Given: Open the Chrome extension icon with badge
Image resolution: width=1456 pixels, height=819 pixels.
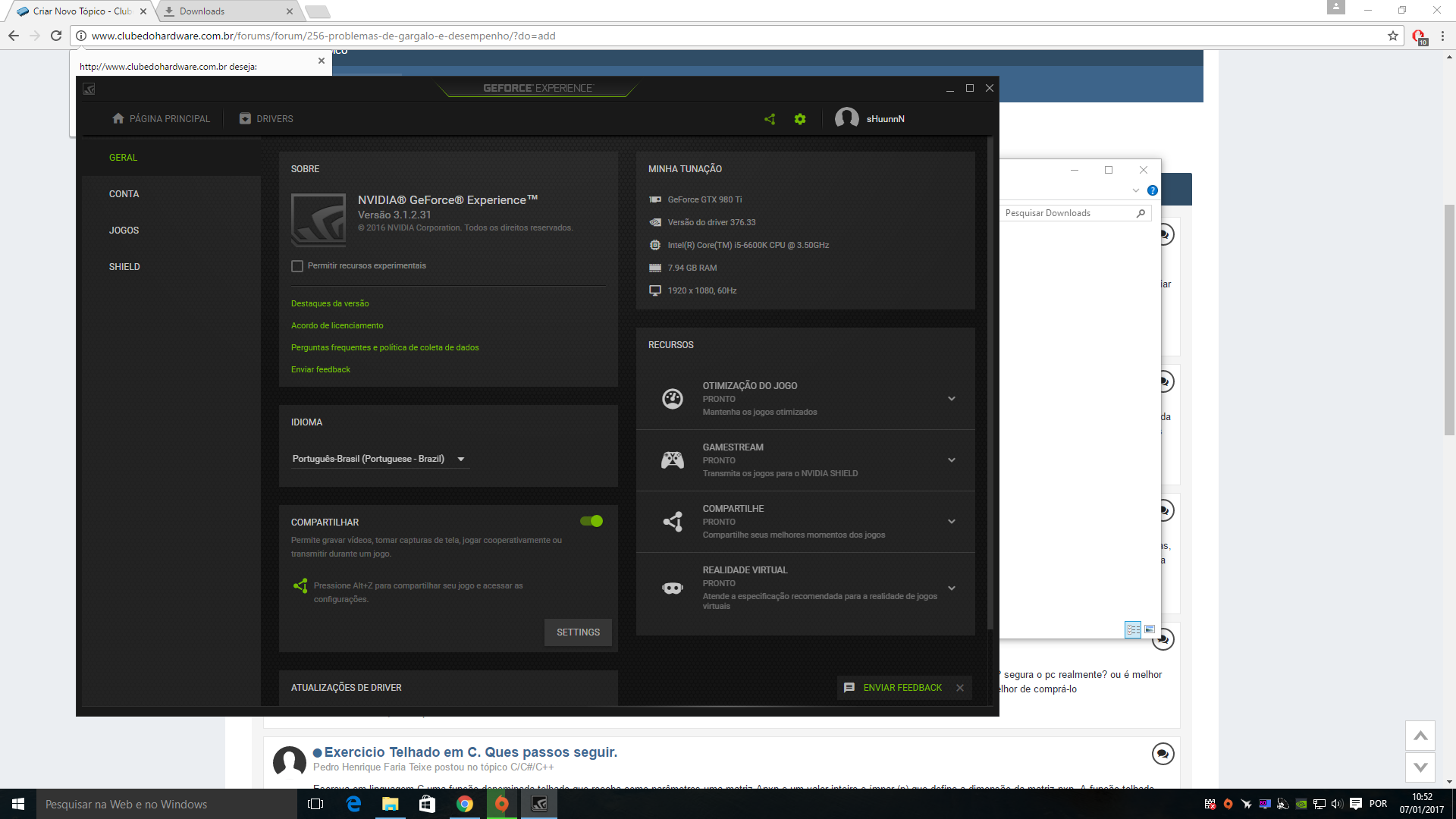Looking at the screenshot, I should point(1419,36).
